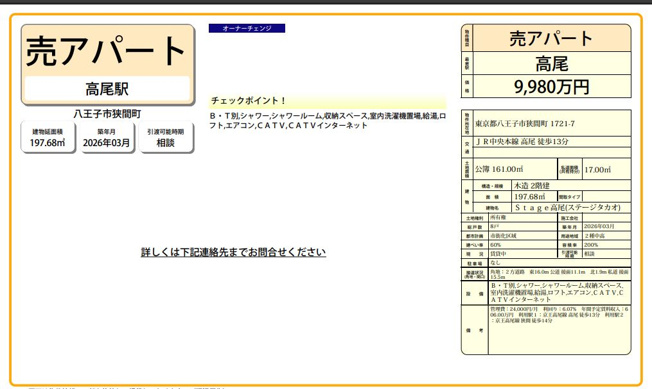This screenshot has height=389, width=652.
Task: Select the 200% floor area ratio value
Action: 591,245
